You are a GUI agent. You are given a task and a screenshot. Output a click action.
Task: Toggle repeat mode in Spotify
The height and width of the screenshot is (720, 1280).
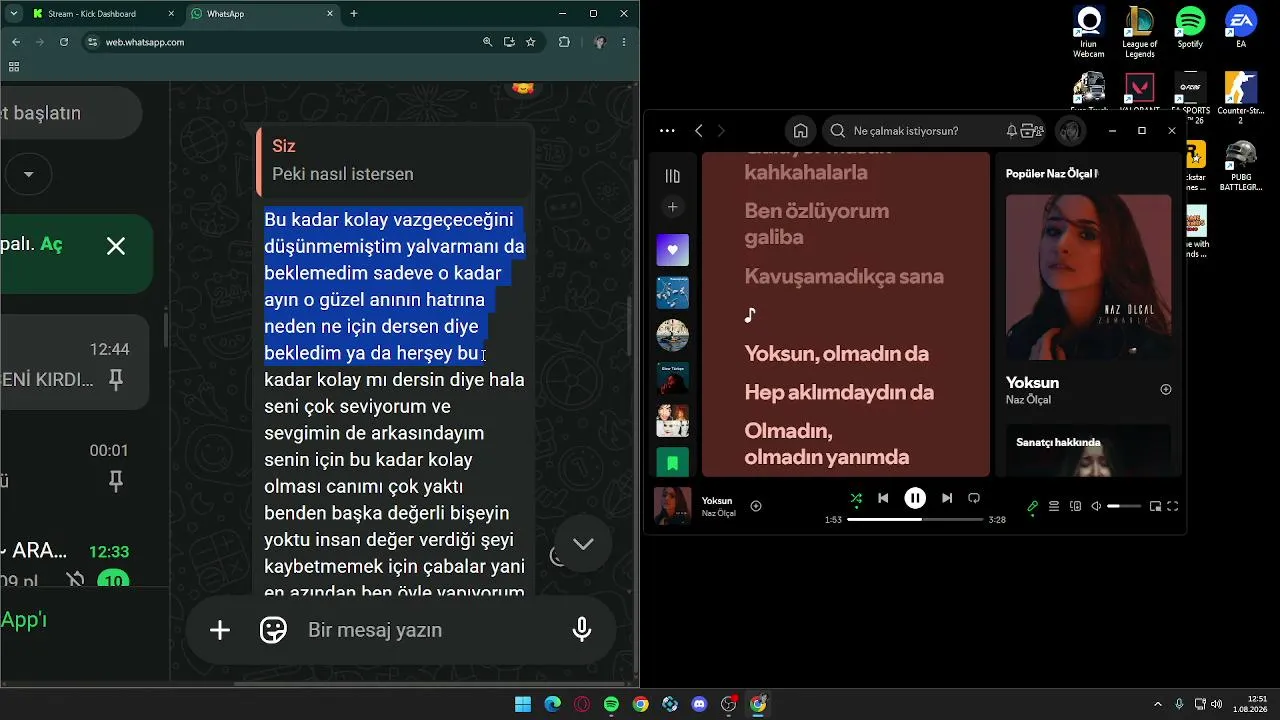click(974, 498)
